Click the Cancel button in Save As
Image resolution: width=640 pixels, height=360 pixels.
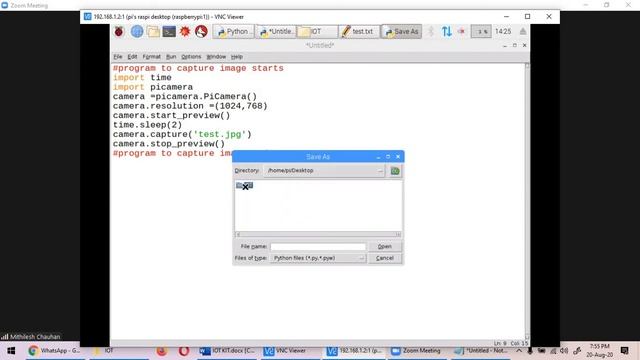coord(384,258)
